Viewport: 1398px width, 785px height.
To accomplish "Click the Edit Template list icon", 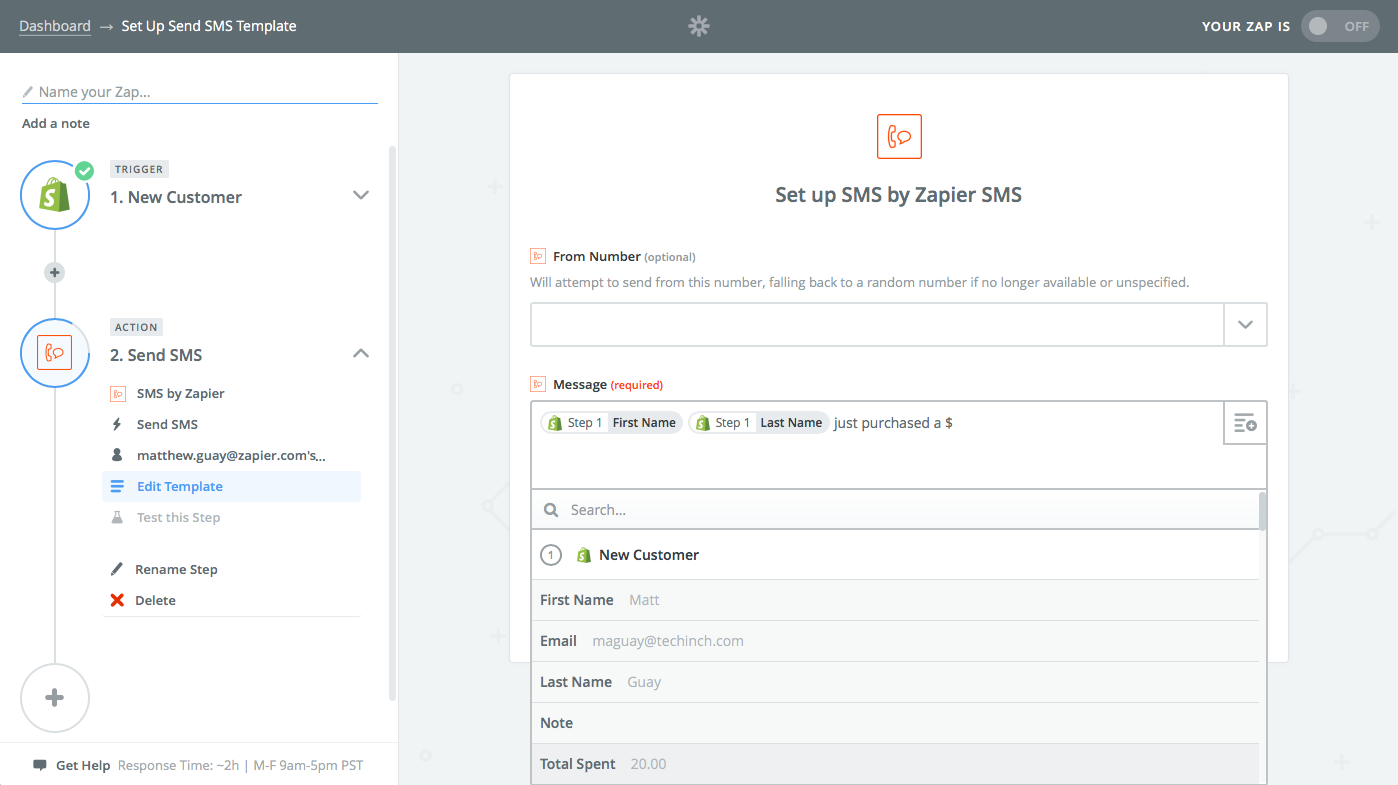I will [x=117, y=487].
